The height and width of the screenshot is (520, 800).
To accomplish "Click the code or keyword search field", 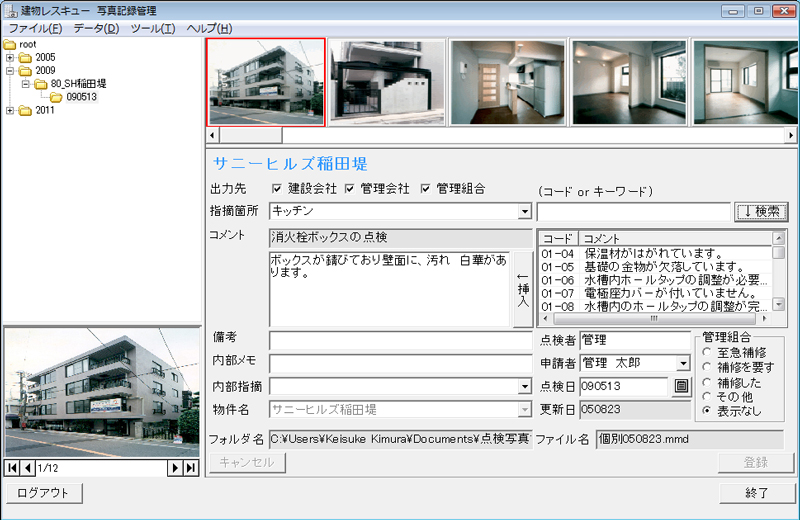I will pos(634,212).
